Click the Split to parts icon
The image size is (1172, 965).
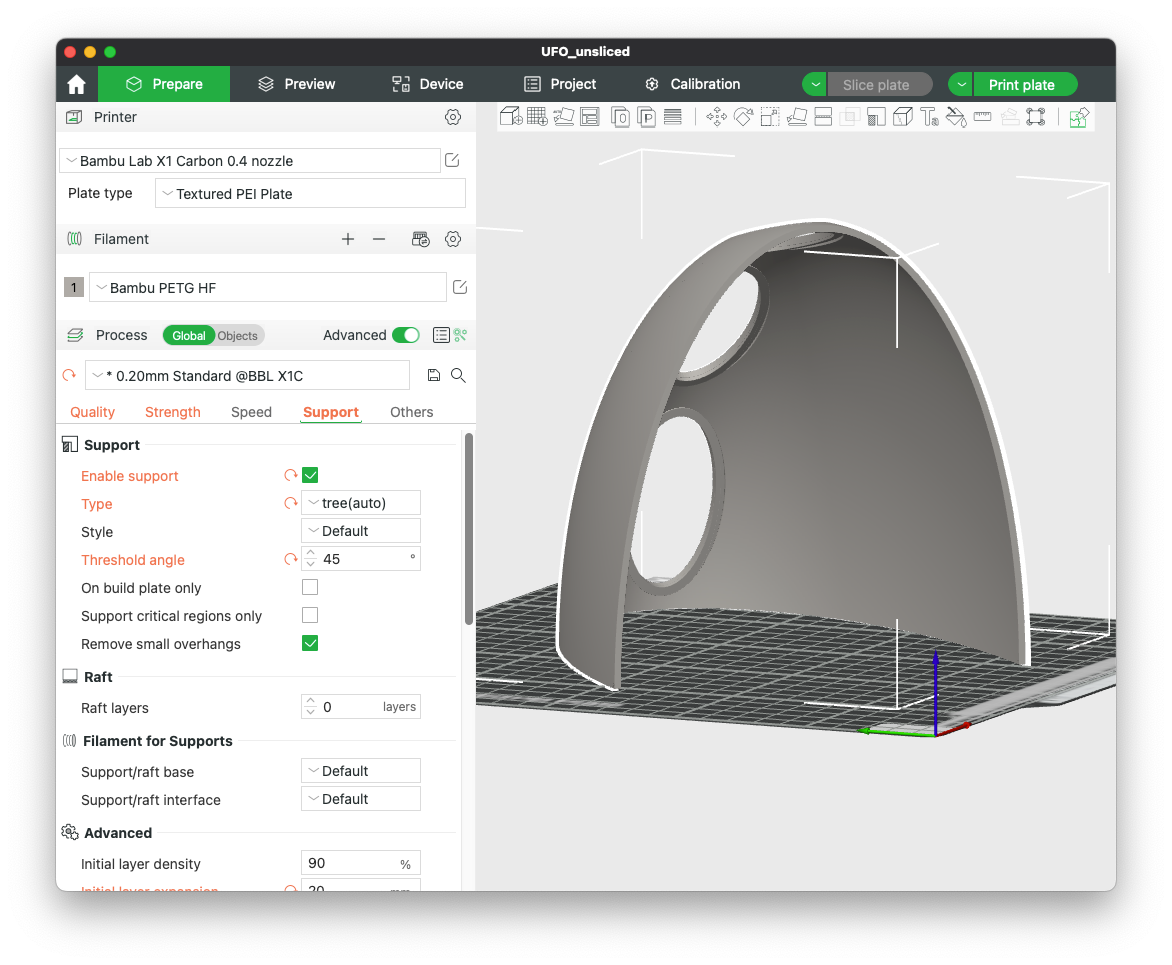pyautogui.click(x=647, y=117)
